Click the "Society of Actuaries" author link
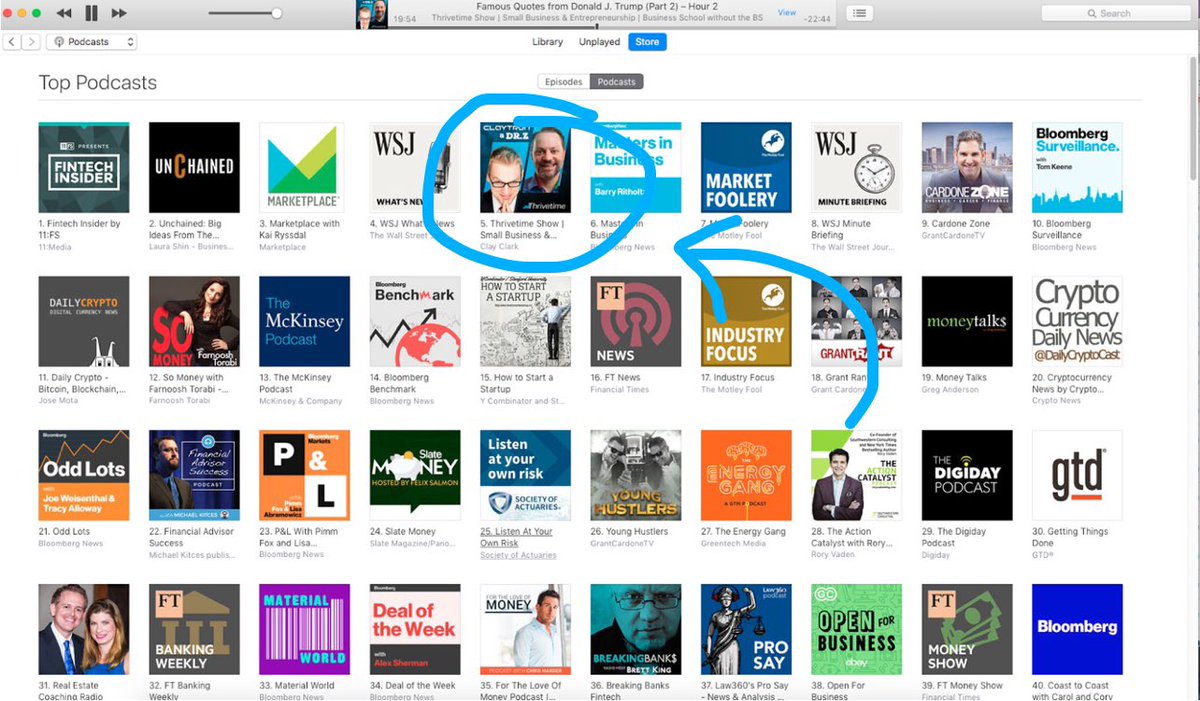Image resolution: width=1200 pixels, height=701 pixels. [520, 555]
